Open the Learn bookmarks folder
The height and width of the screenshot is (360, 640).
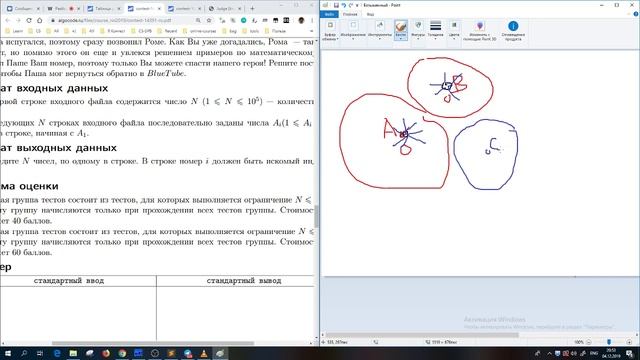point(14,31)
